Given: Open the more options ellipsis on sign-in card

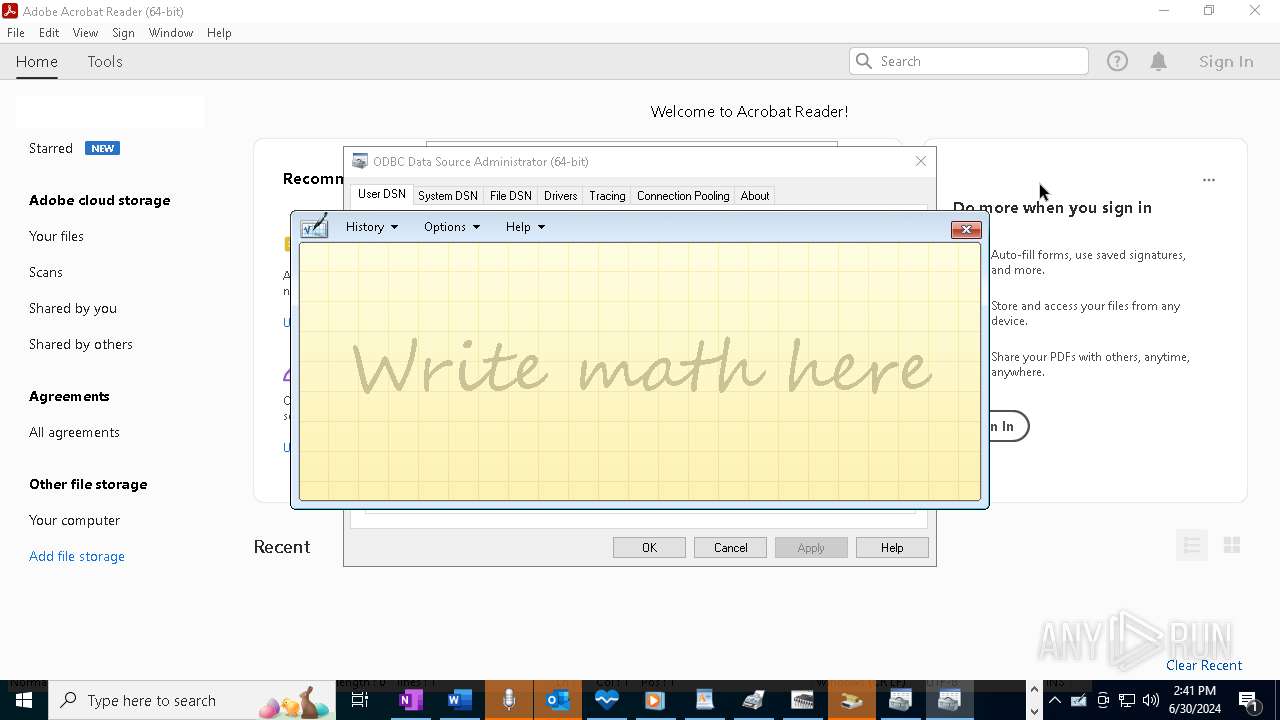Looking at the screenshot, I should click(1209, 180).
